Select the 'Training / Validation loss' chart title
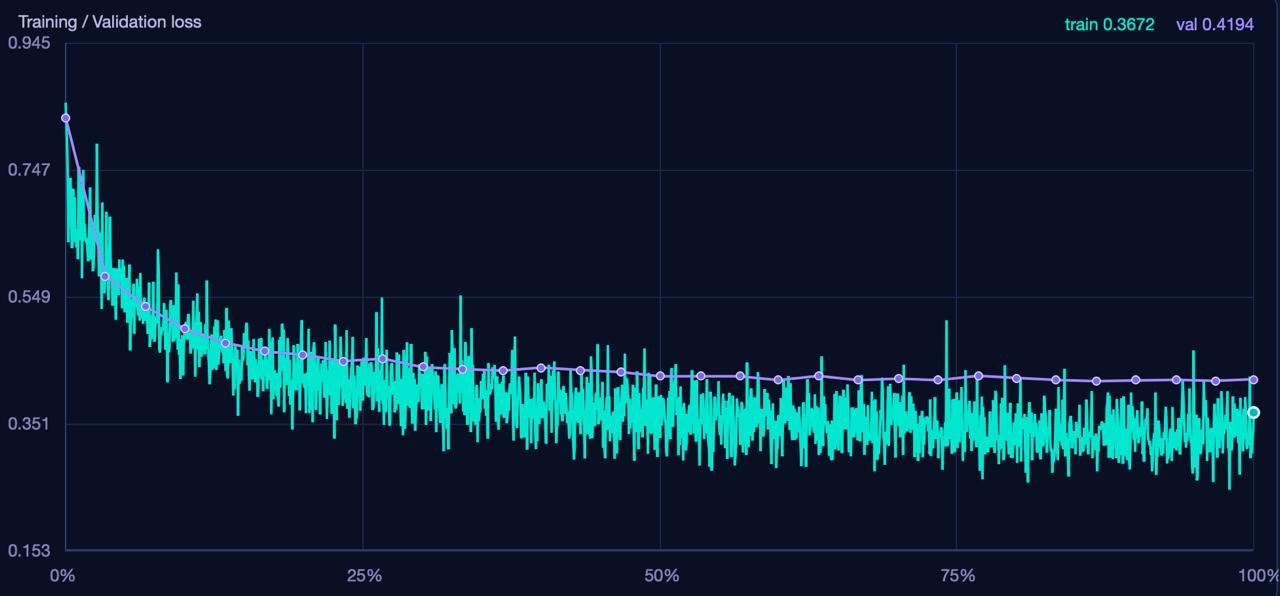Viewport: 1280px width, 596px height. (x=109, y=22)
